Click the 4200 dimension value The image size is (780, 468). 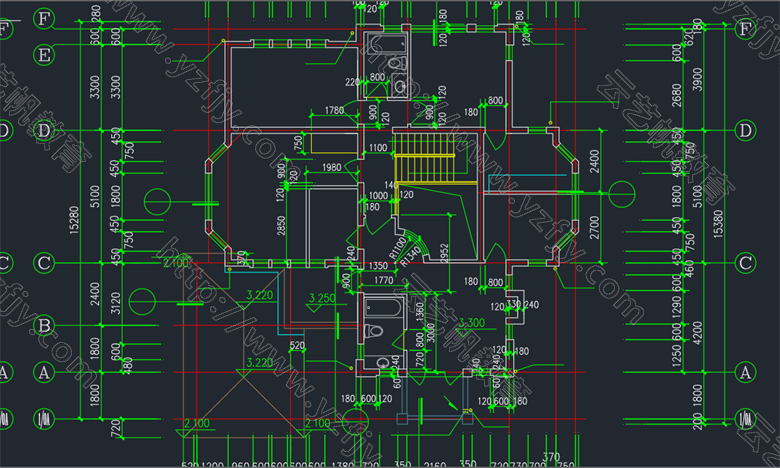click(x=697, y=333)
